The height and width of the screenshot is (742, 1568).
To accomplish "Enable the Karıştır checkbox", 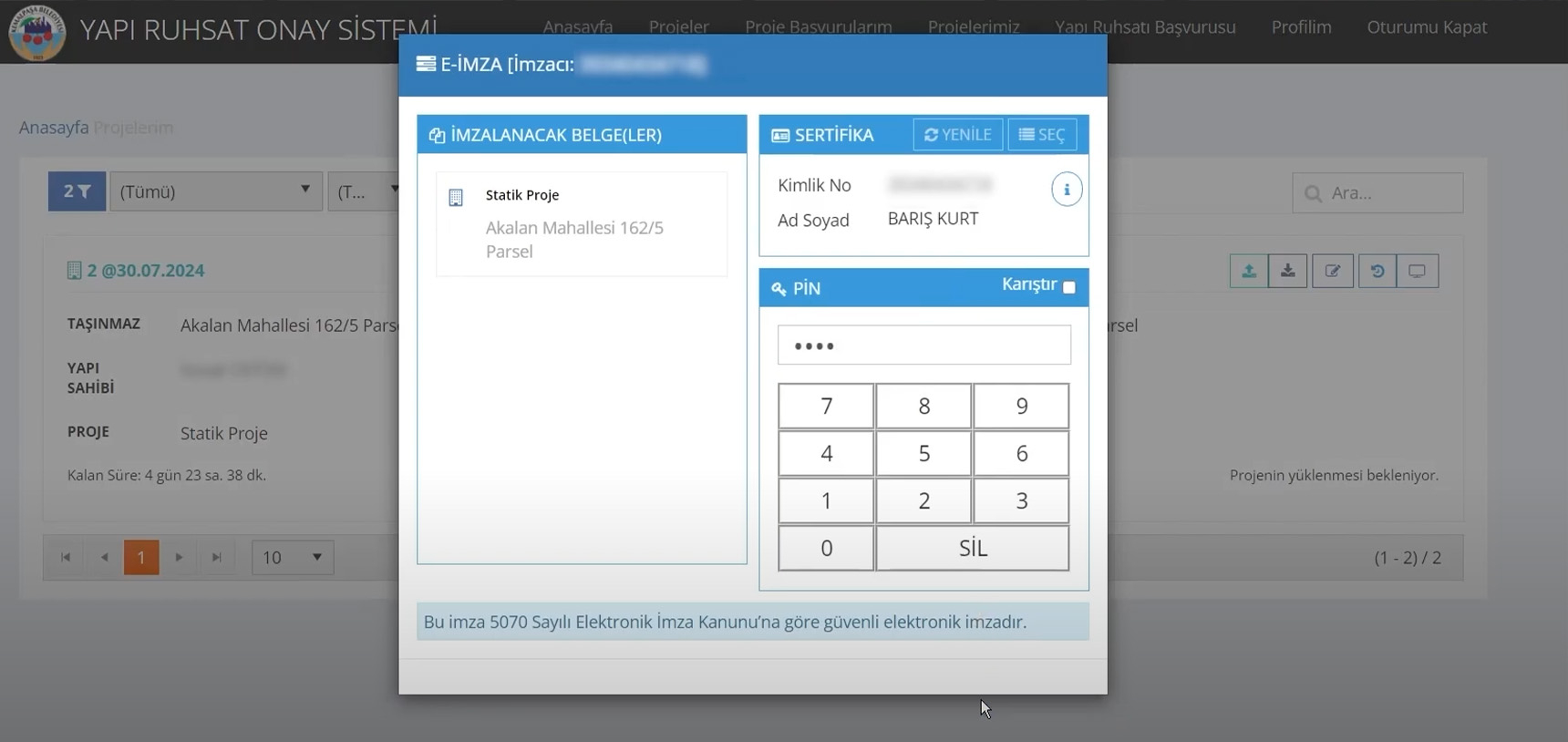I will point(1069,287).
